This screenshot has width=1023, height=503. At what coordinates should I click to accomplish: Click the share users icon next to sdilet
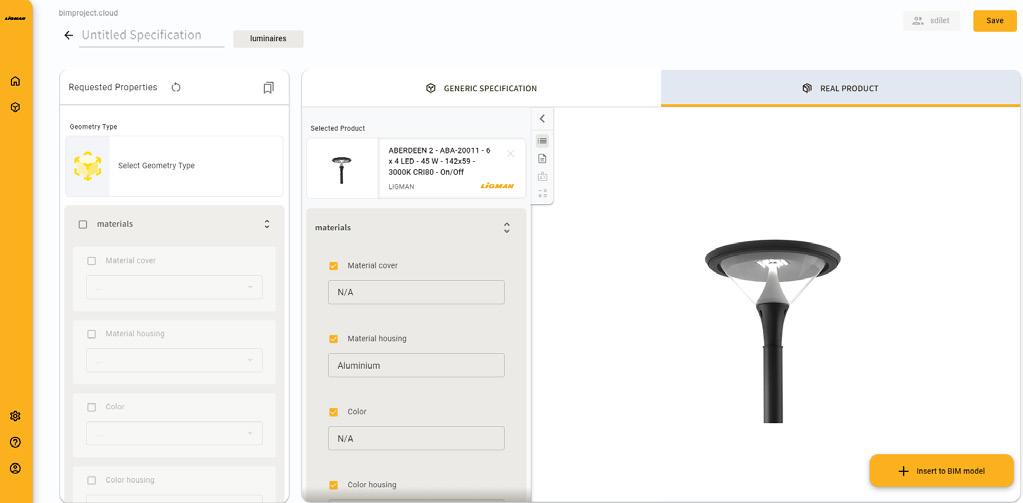(918, 21)
